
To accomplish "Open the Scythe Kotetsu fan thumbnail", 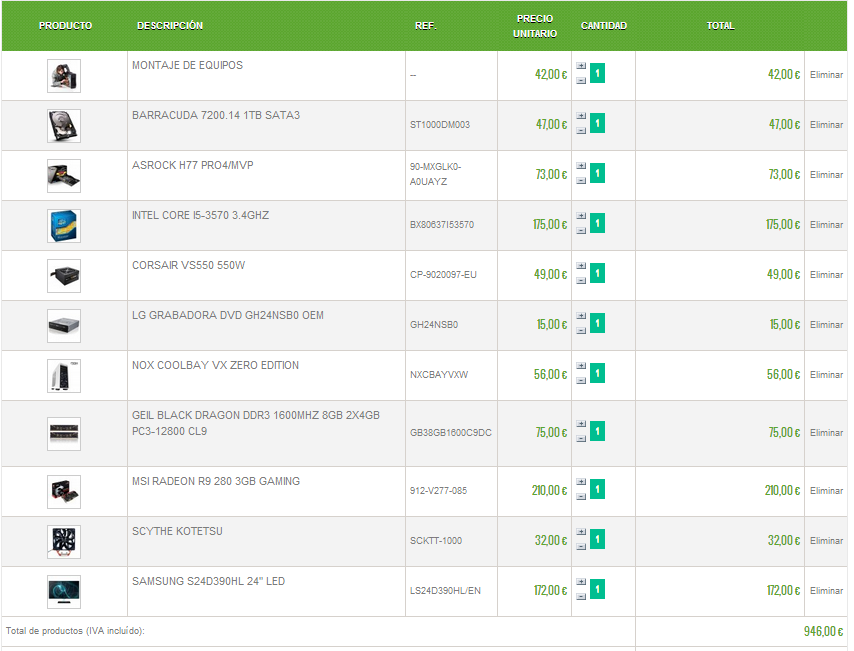I will point(64,543).
